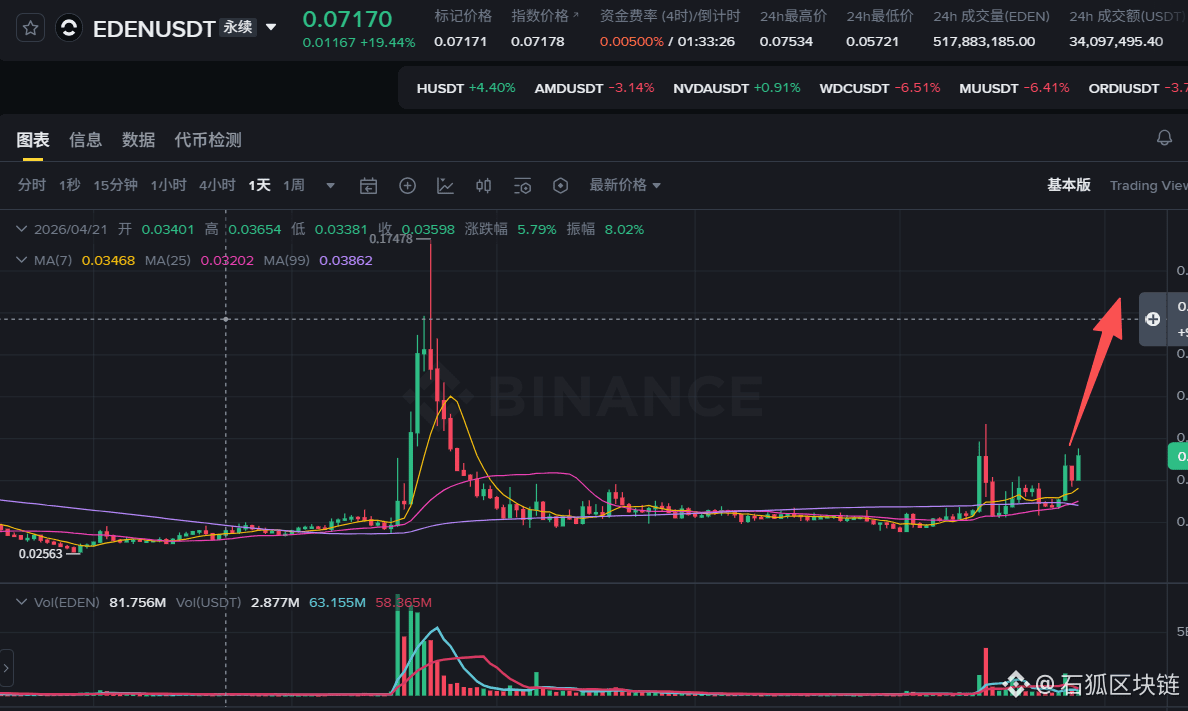
Task: Add EDENUSDT to favorites with the star
Action: click(30, 28)
